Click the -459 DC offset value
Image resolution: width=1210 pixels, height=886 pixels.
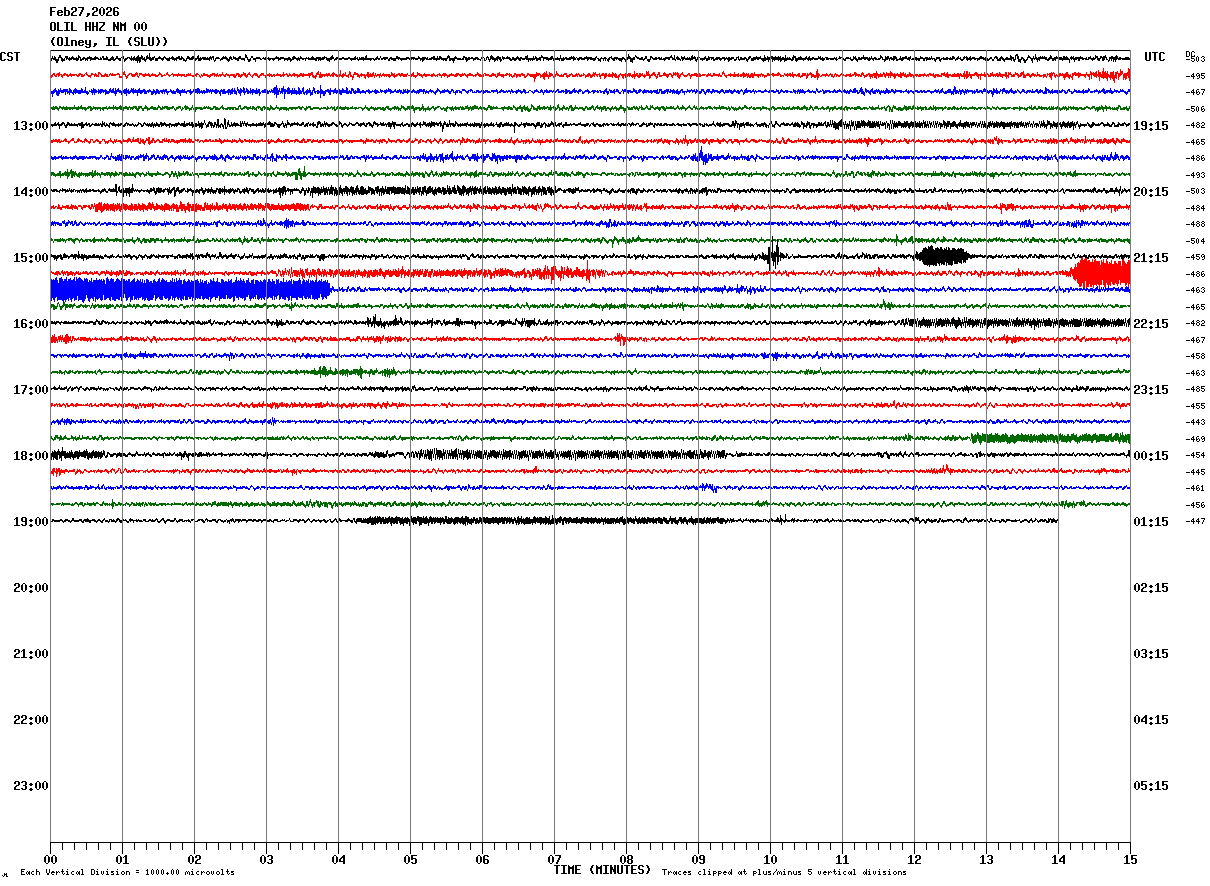pos(1195,258)
